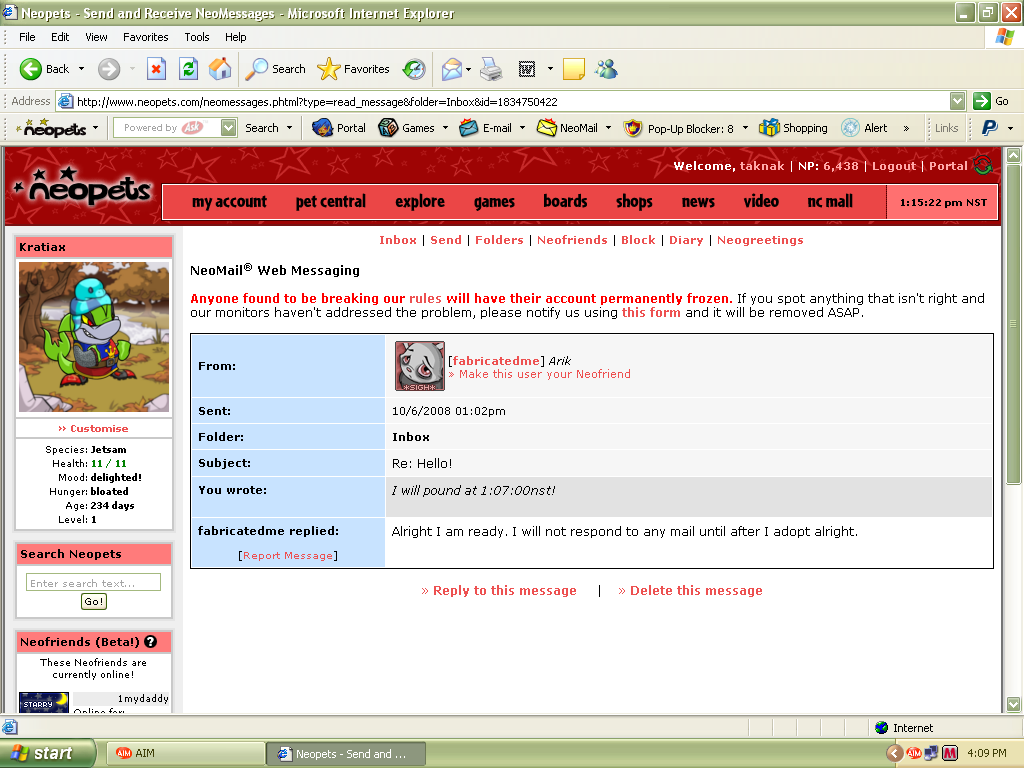Click the Shopping gift toolbar button
The image size is (1024, 768).
793,128
